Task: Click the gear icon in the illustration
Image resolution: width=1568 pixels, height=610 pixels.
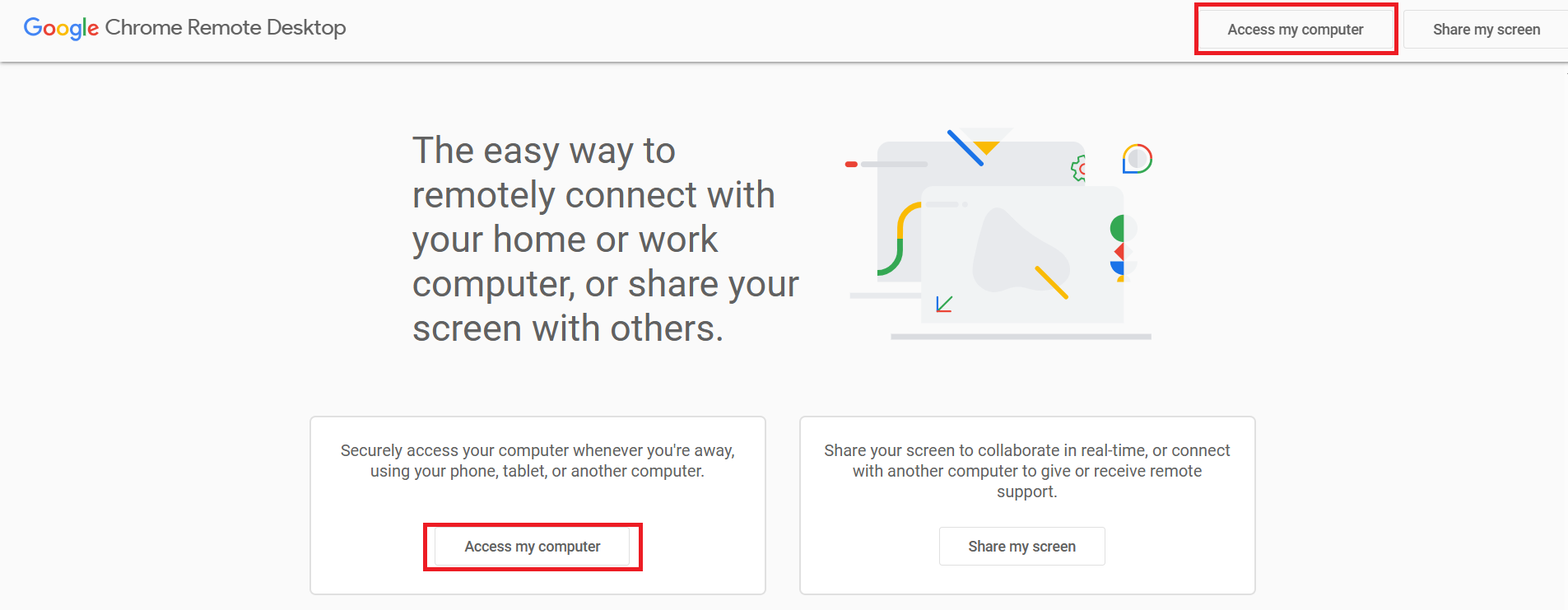Action: click(x=1080, y=166)
